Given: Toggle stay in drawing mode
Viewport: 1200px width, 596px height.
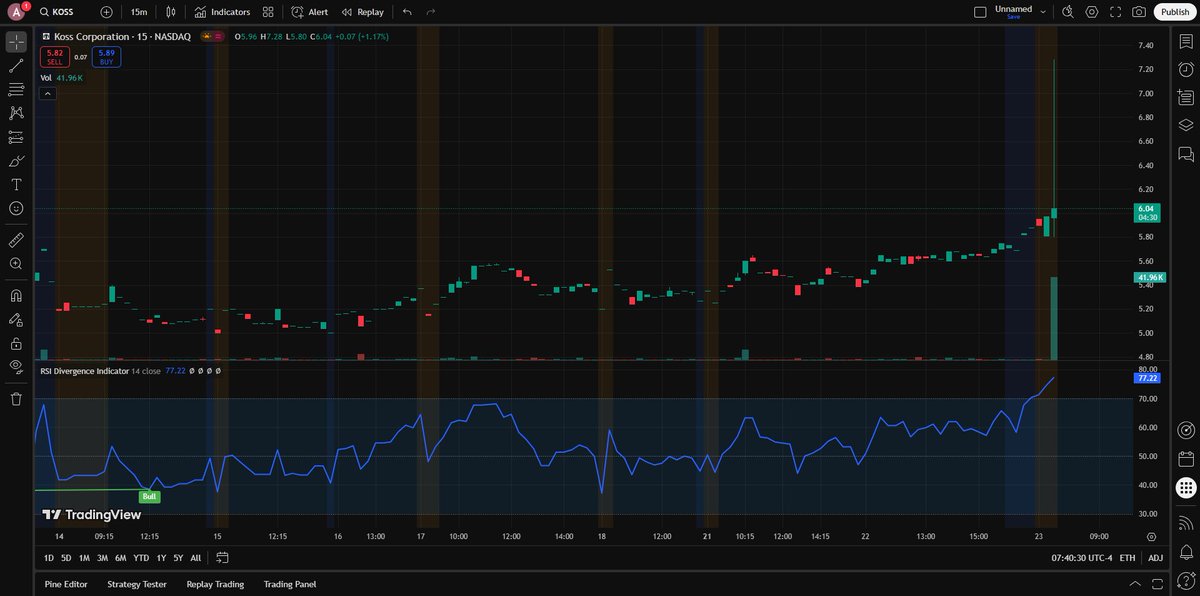Looking at the screenshot, I should pyautogui.click(x=16, y=320).
